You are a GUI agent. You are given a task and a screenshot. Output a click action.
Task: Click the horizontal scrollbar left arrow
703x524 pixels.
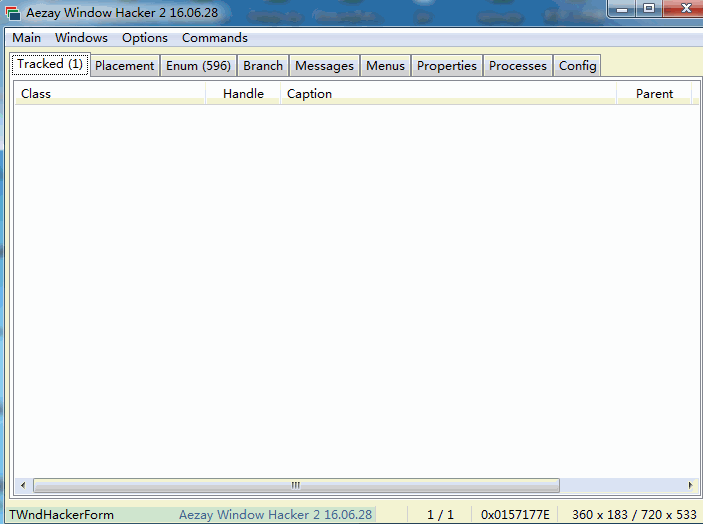(23, 485)
